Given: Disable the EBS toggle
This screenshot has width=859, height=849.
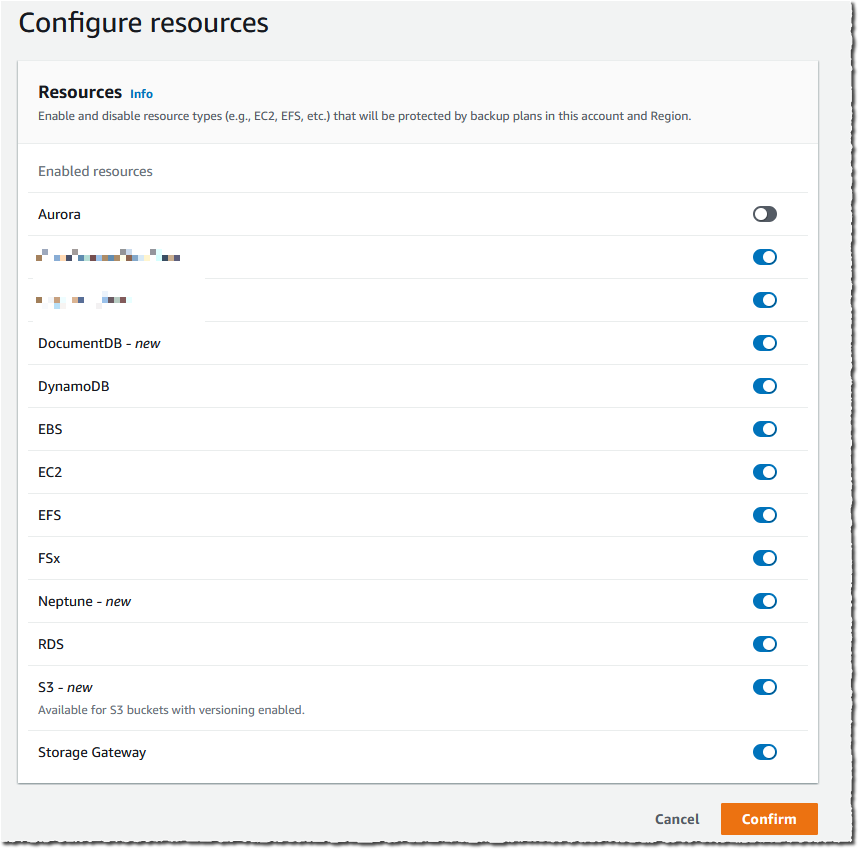Looking at the screenshot, I should [764, 429].
